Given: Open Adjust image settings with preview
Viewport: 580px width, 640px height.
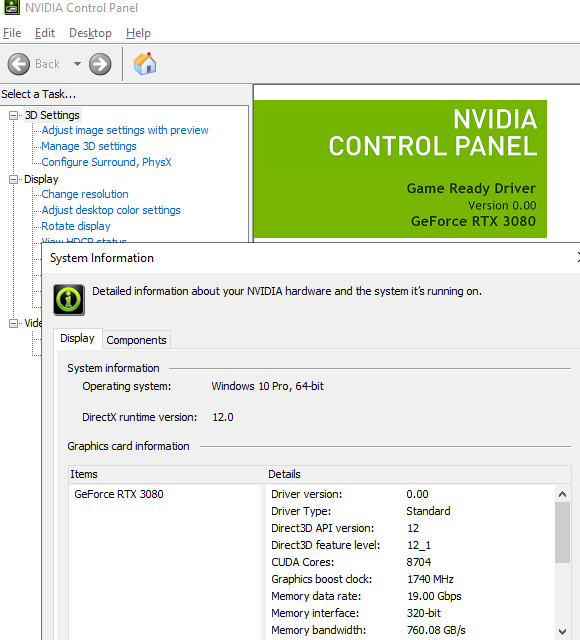Looking at the screenshot, I should 125,130.
